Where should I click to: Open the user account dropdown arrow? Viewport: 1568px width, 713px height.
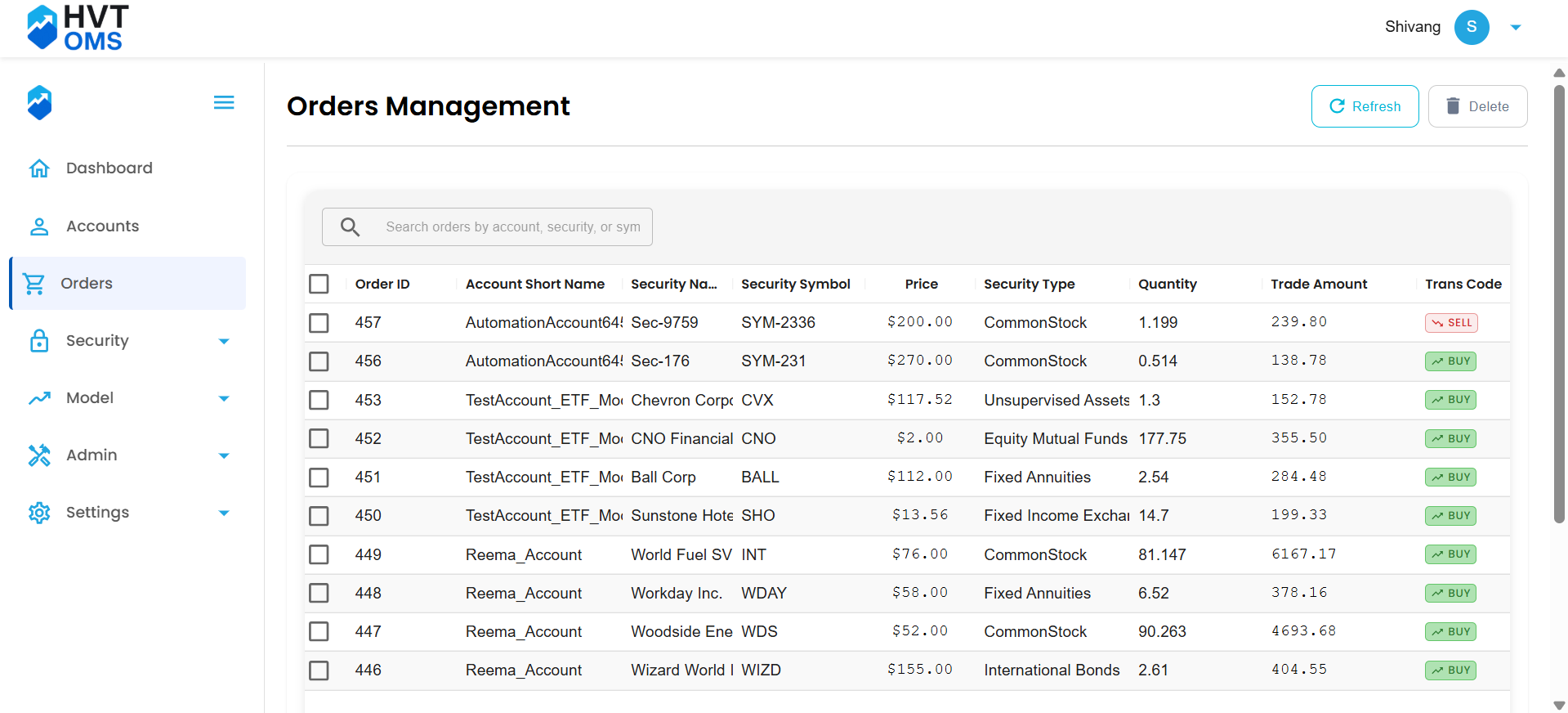(x=1516, y=28)
